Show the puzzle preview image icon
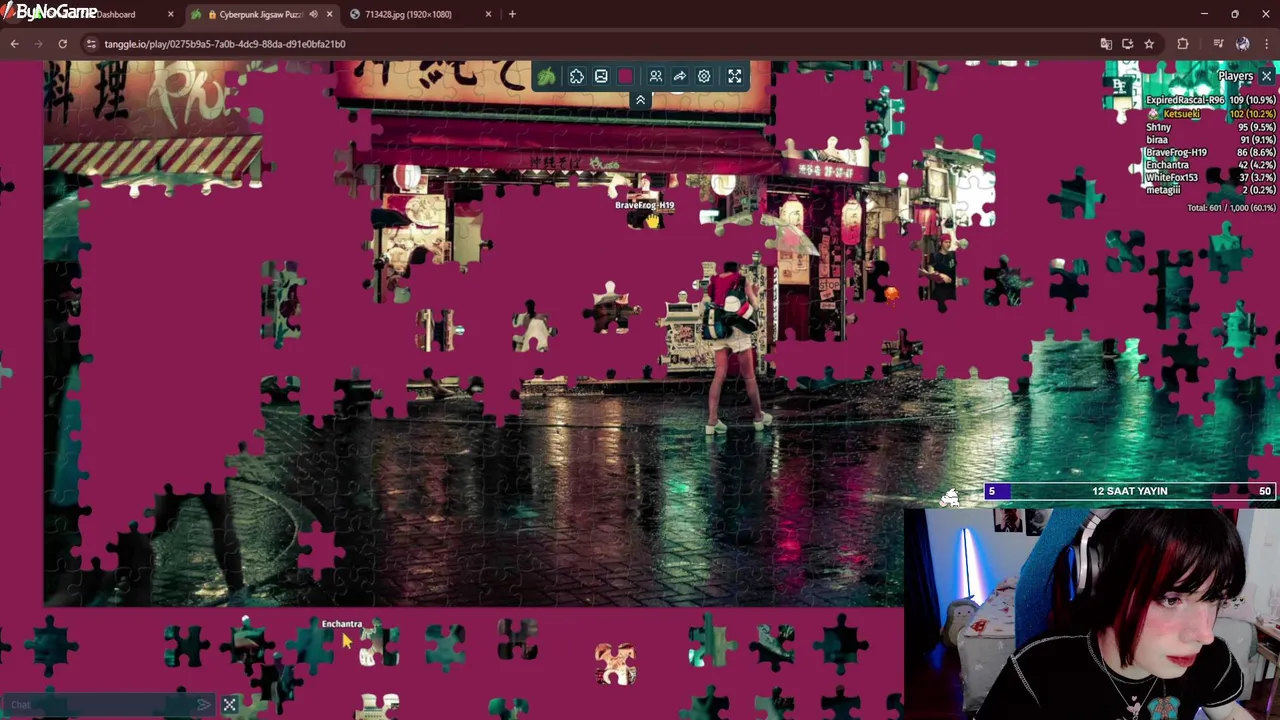 pyautogui.click(x=601, y=76)
